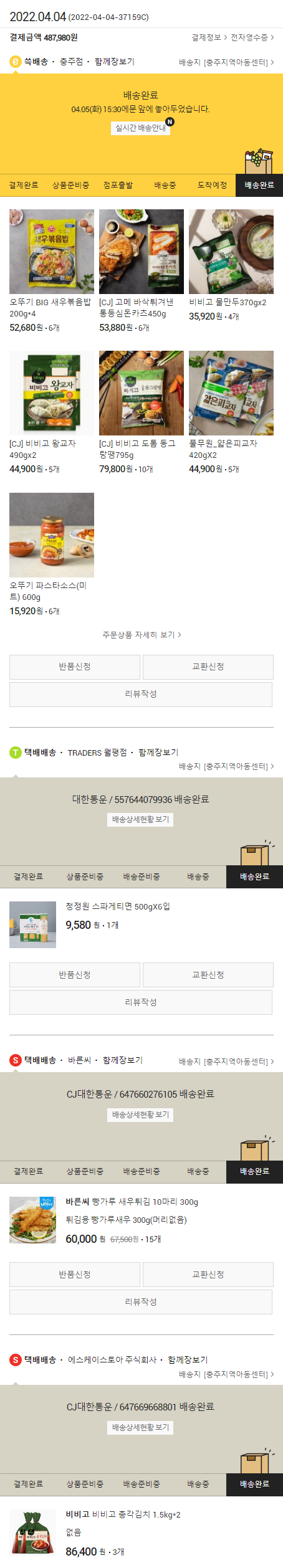283x1568 pixels.
Task: Open 배송상세현황 보기 for 대한통운 557644079936
Action: (x=140, y=819)
